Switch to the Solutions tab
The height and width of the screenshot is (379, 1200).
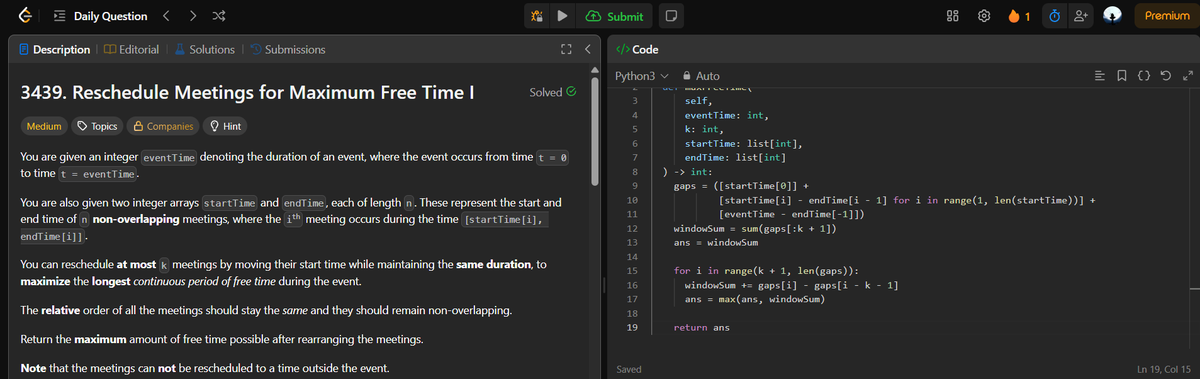click(x=204, y=49)
